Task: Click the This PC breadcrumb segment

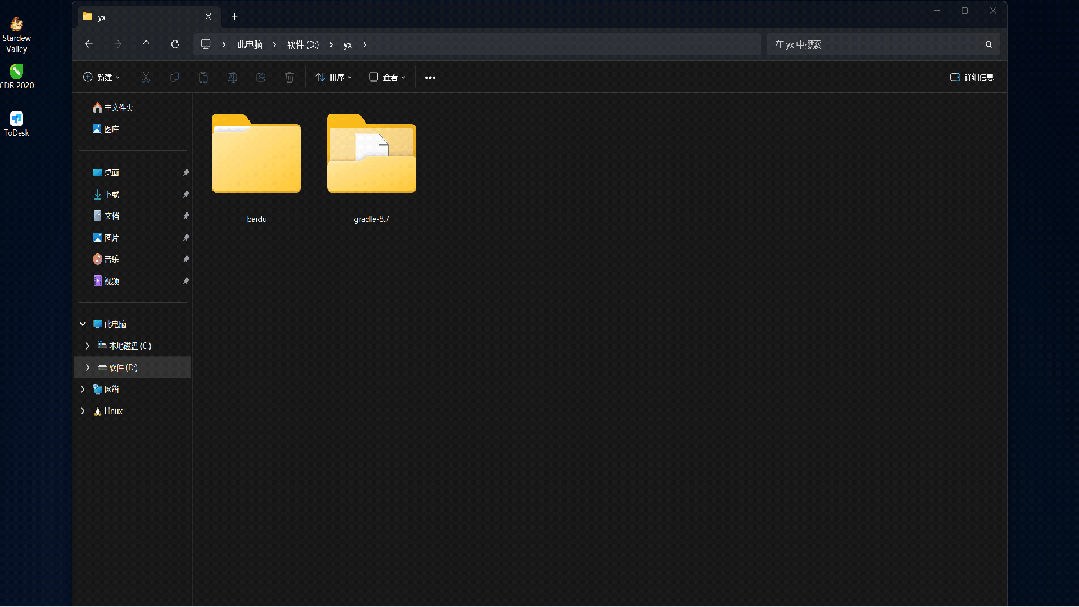Action: coord(250,45)
